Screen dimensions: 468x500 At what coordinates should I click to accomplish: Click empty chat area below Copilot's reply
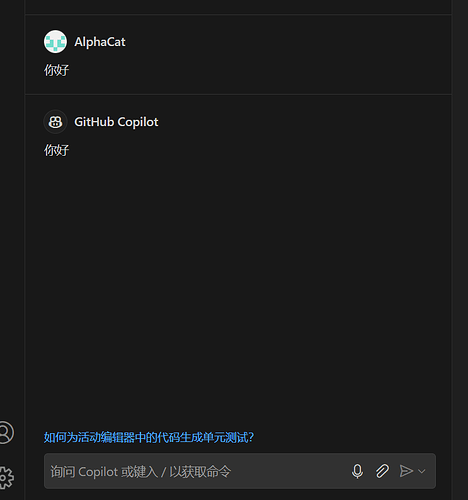tap(238, 283)
